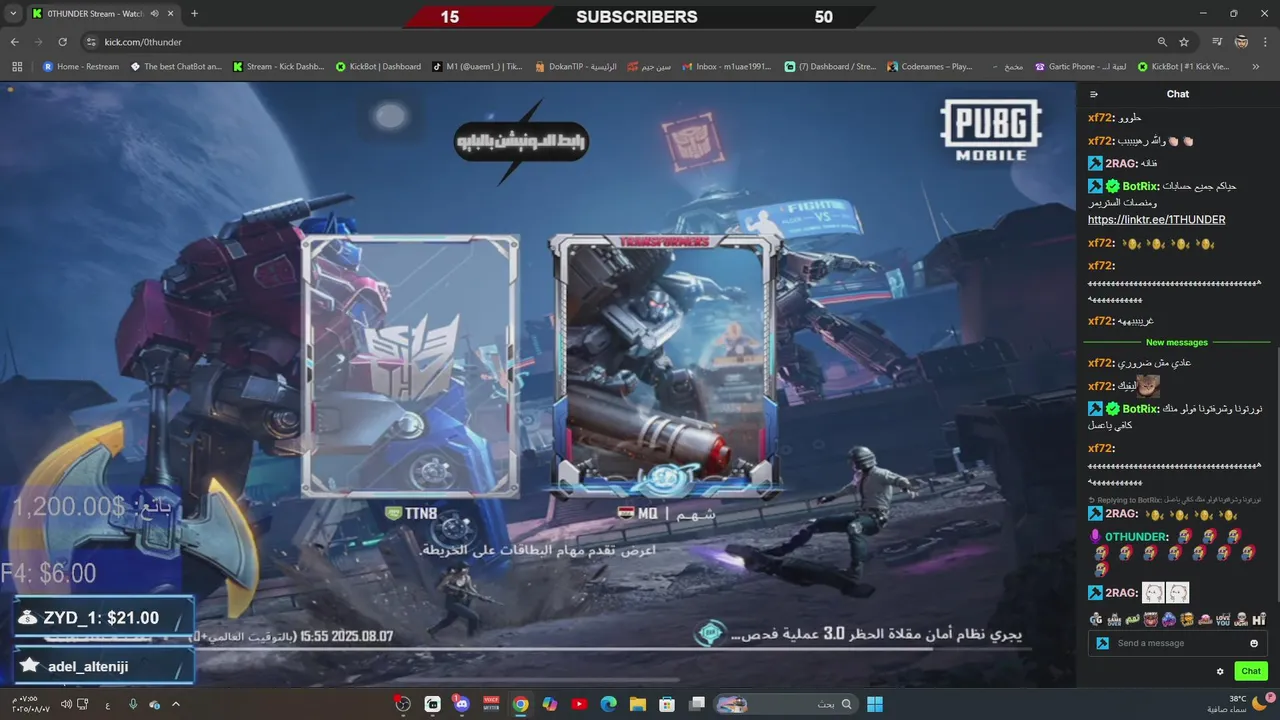Open Gartic Phone bookmark

tap(1080, 67)
